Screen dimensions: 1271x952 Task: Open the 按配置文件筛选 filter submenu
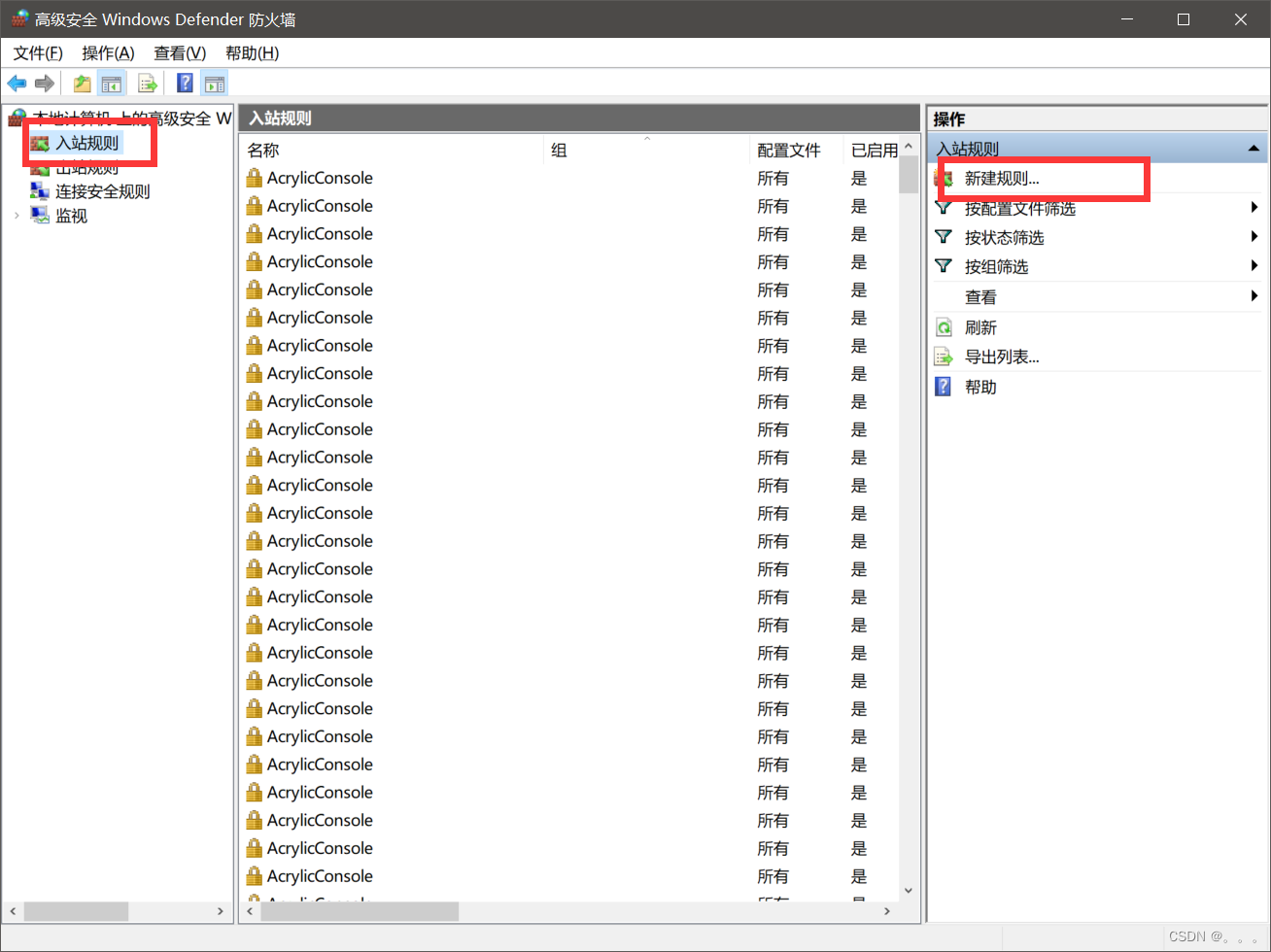[1019, 208]
